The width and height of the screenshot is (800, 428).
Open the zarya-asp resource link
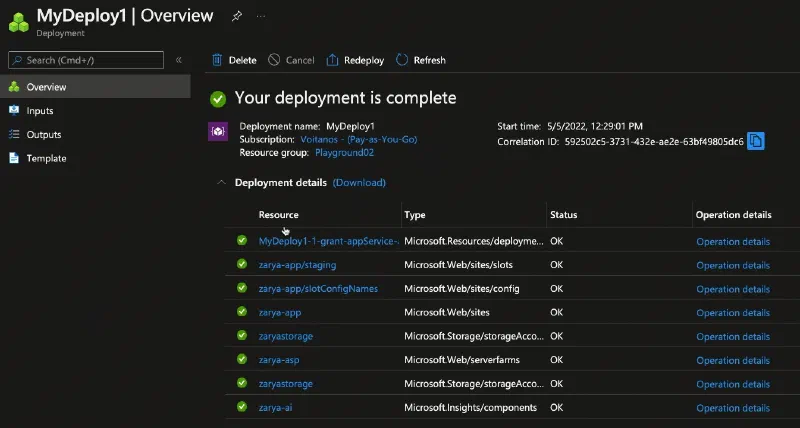click(279, 360)
